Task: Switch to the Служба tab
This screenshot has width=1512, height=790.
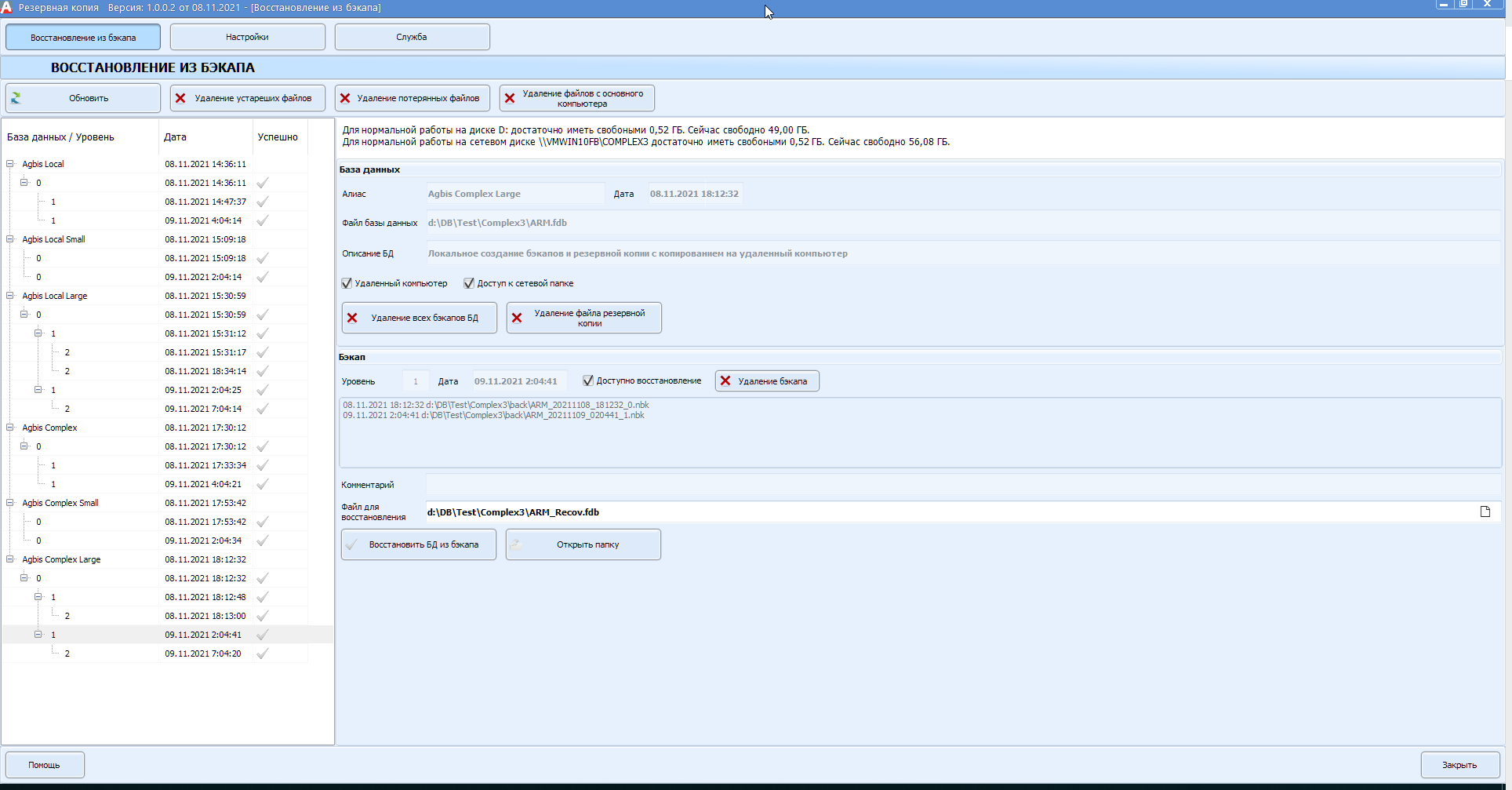Action: coord(413,37)
